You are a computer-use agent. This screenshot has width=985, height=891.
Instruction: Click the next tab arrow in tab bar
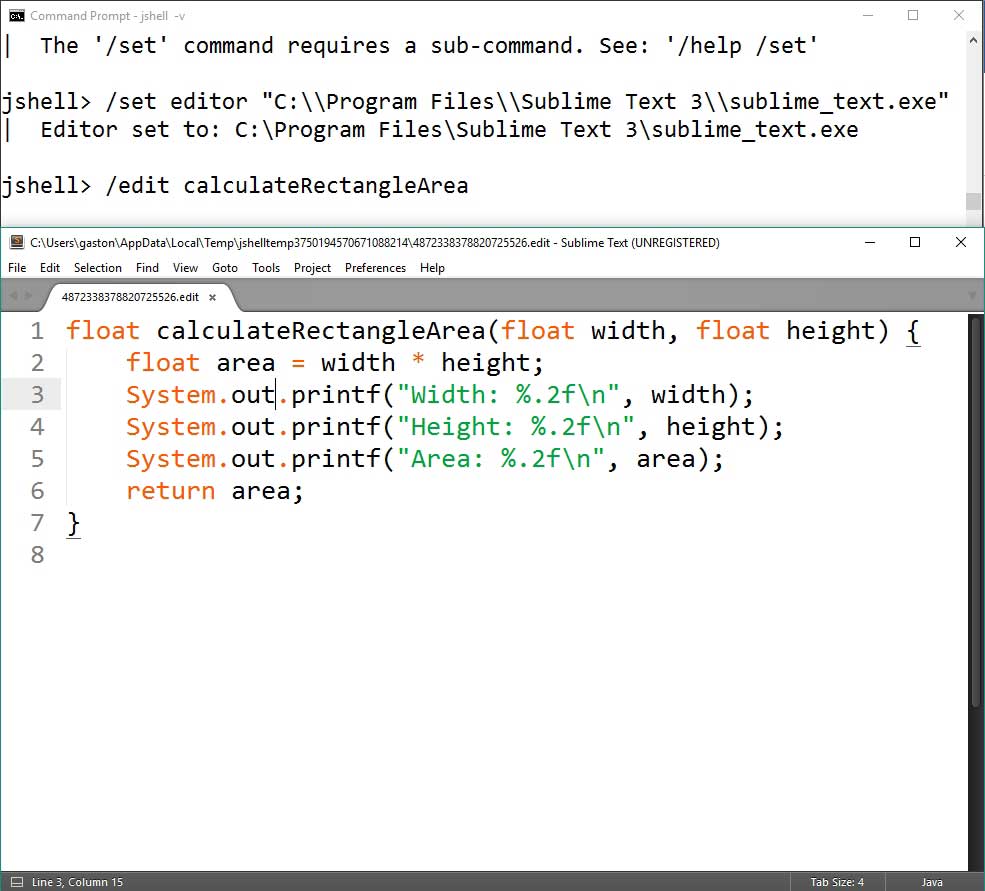click(x=28, y=295)
